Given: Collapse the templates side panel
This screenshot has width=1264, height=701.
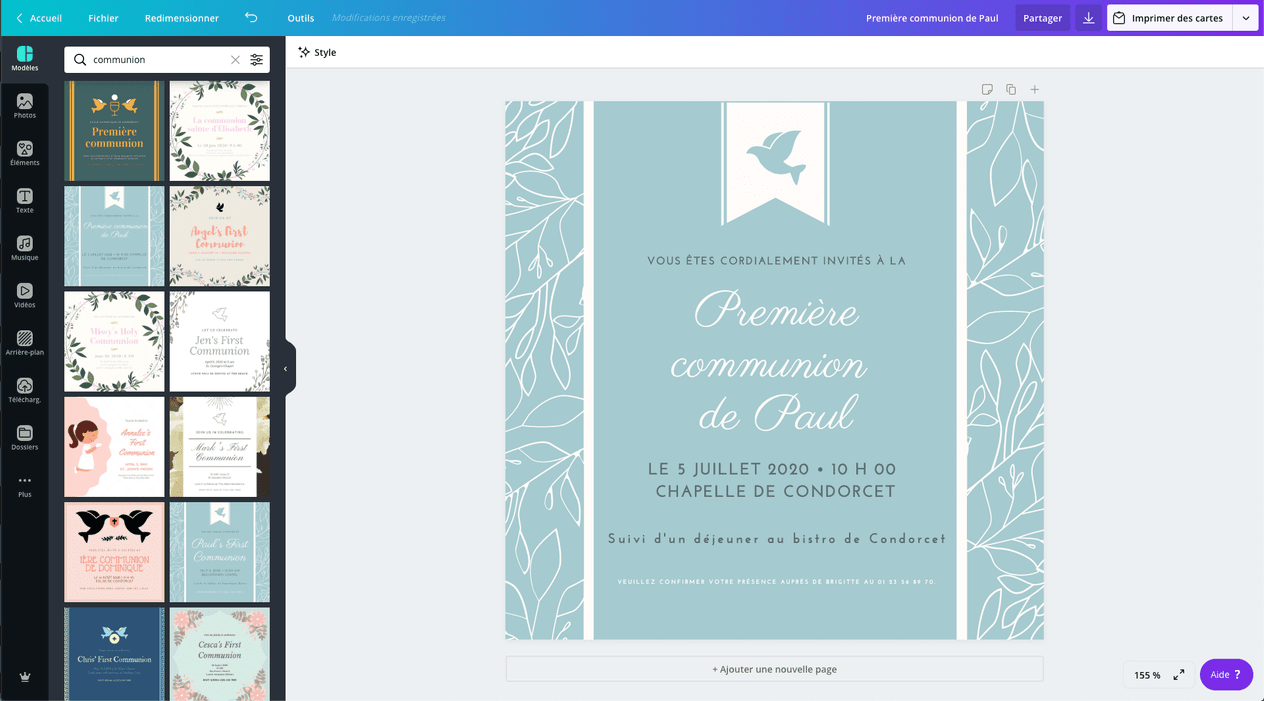Looking at the screenshot, I should (286, 367).
